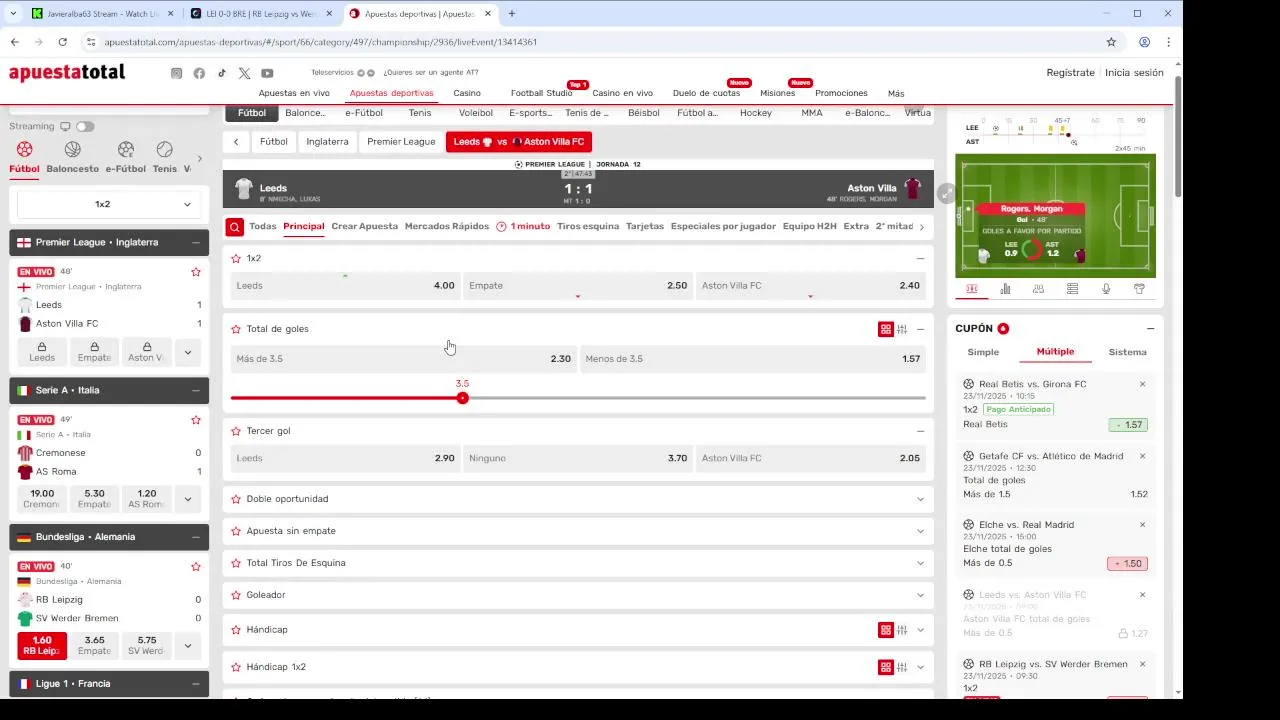Select the Fútbol soccer ball icon in the sidebar
This screenshot has width=1280, height=720.
pos(24,149)
